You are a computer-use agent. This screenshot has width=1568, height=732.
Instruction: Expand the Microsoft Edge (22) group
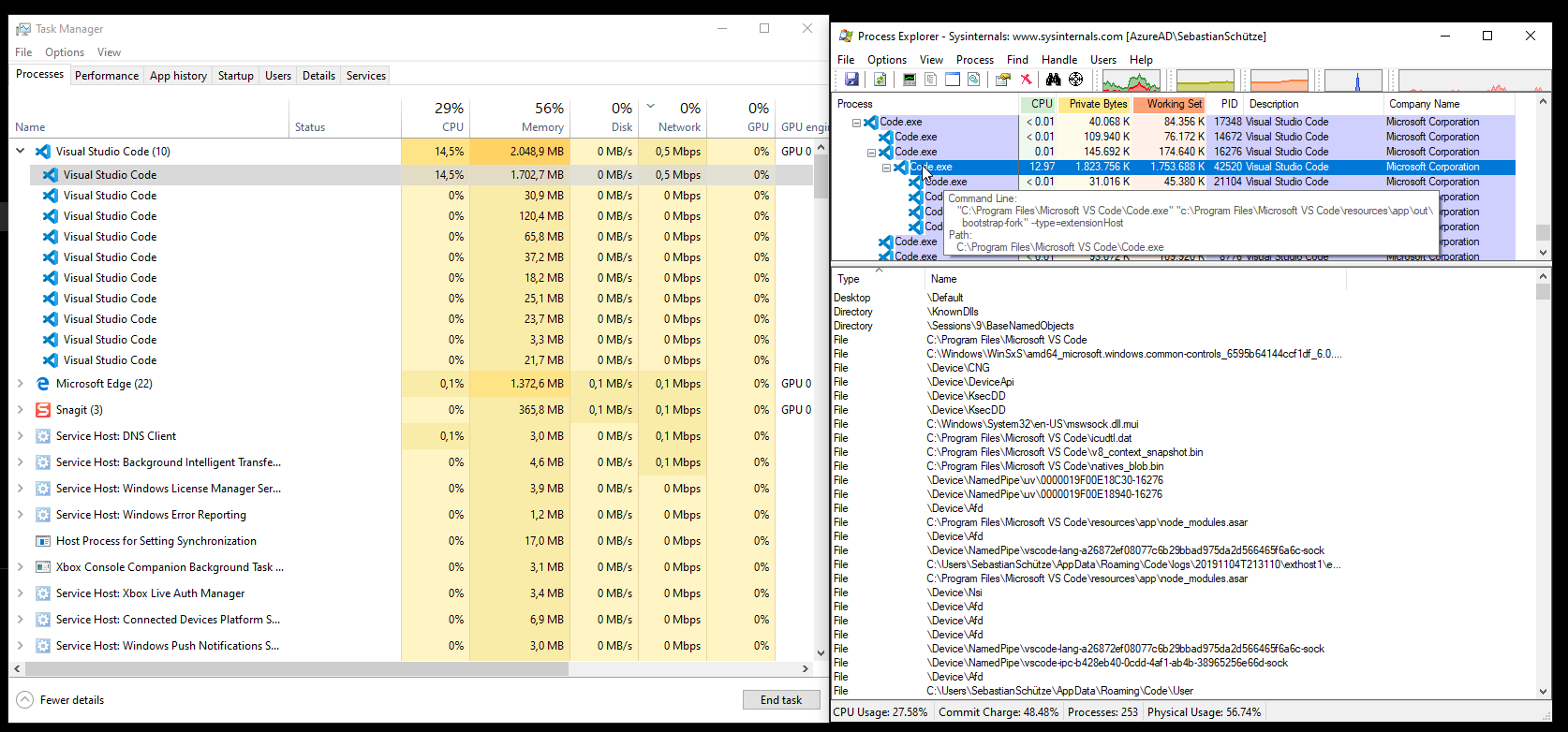tap(21, 384)
